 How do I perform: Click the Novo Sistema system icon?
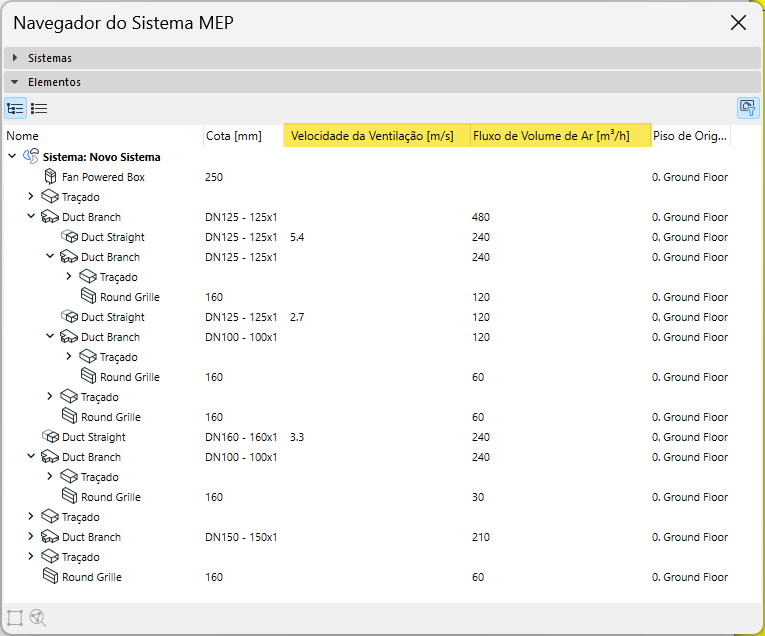pyautogui.click(x=31, y=157)
